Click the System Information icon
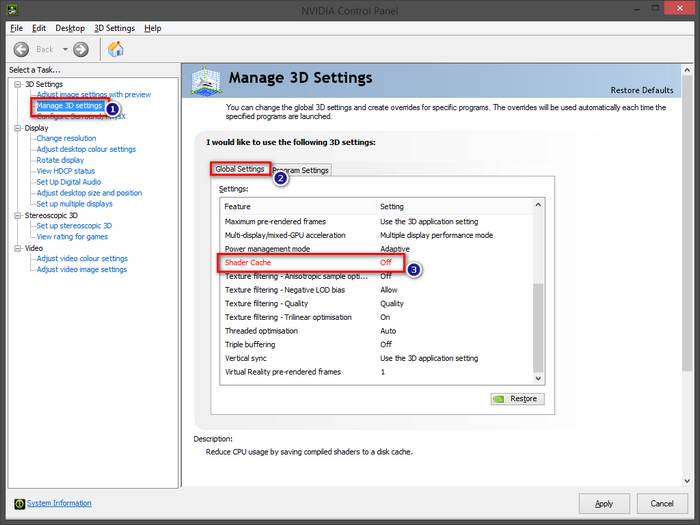Viewport: 700px width, 525px height. 19,504
